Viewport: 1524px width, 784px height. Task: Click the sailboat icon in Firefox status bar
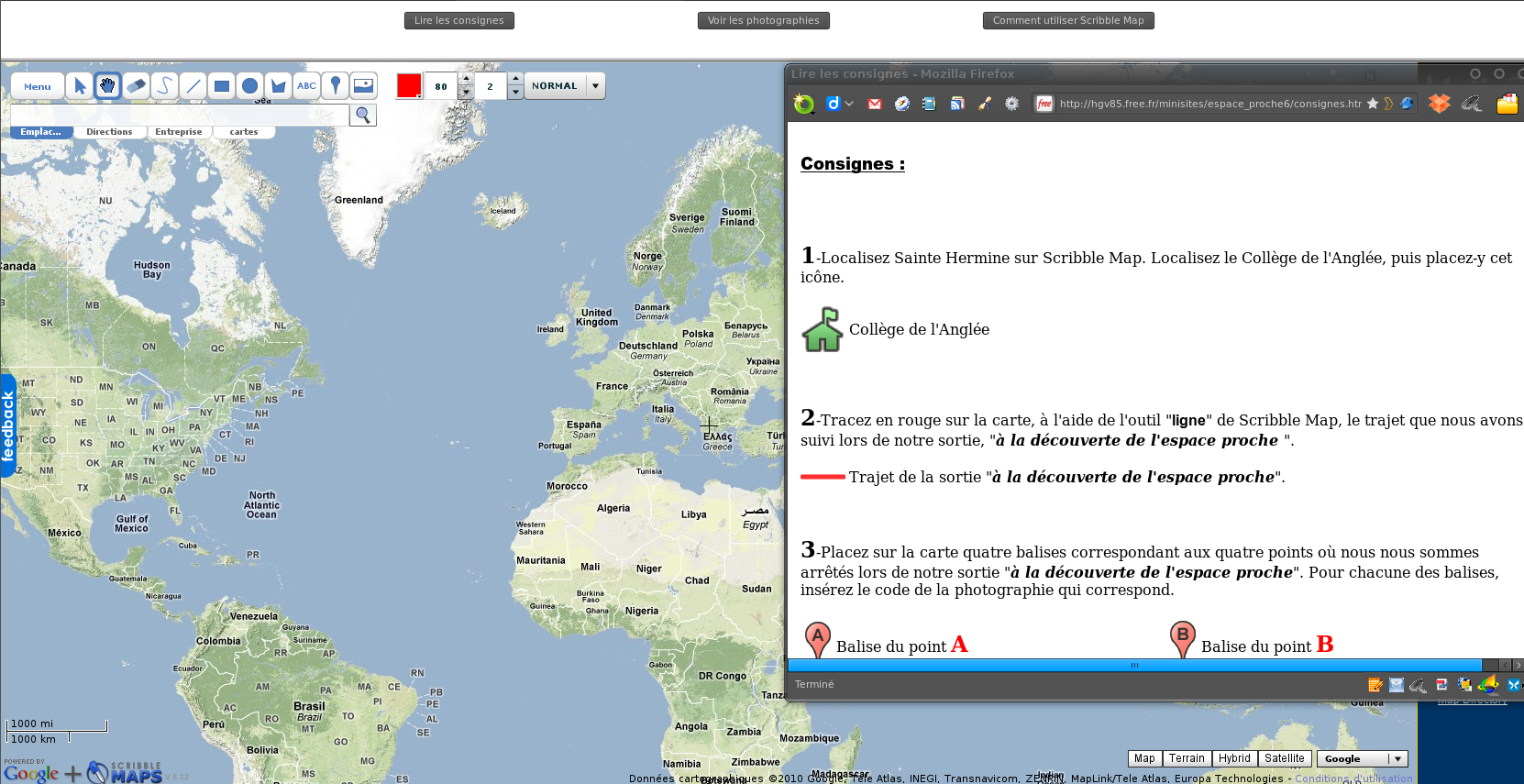1488,683
